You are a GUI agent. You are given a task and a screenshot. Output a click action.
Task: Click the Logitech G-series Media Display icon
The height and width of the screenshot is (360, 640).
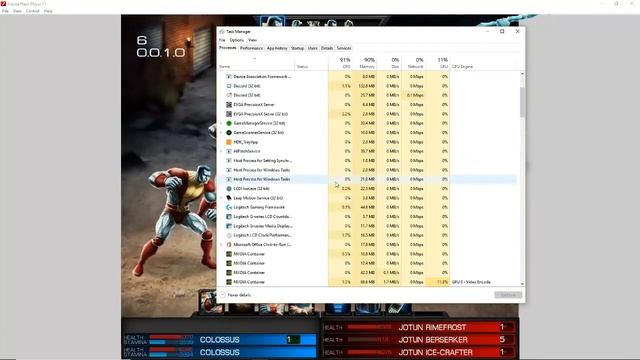[x=229, y=226]
